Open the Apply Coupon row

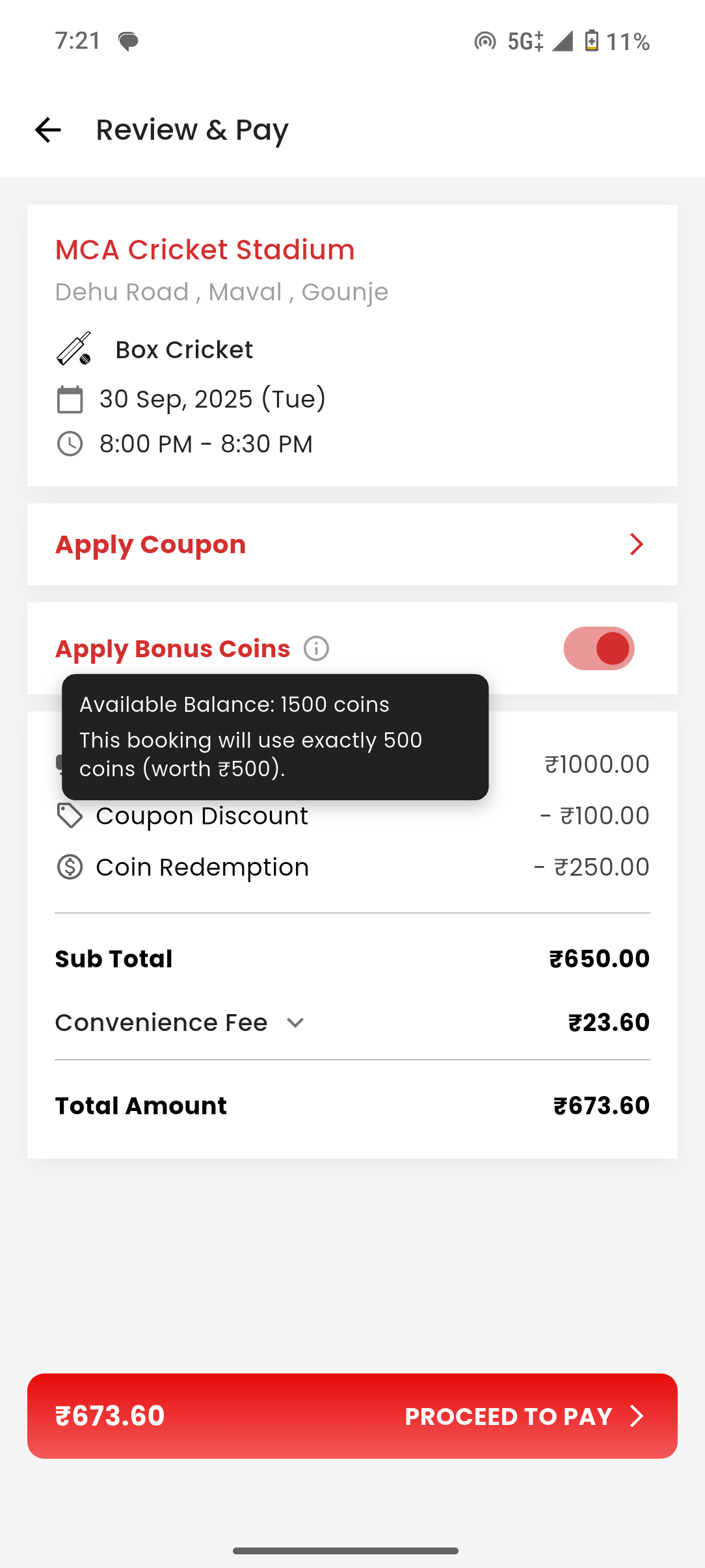(351, 544)
